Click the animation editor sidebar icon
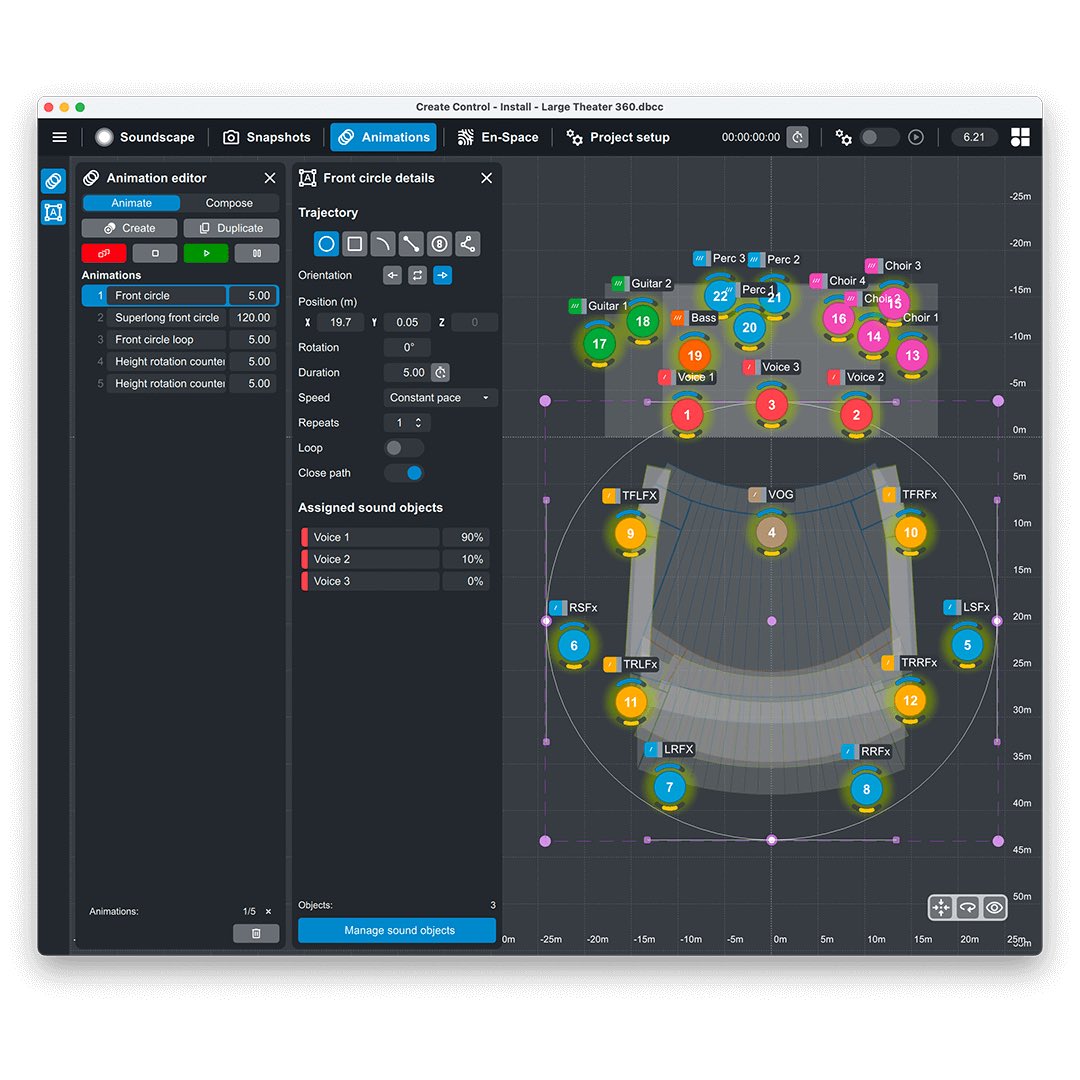Image resolution: width=1080 pixels, height=1080 pixels. point(53,181)
